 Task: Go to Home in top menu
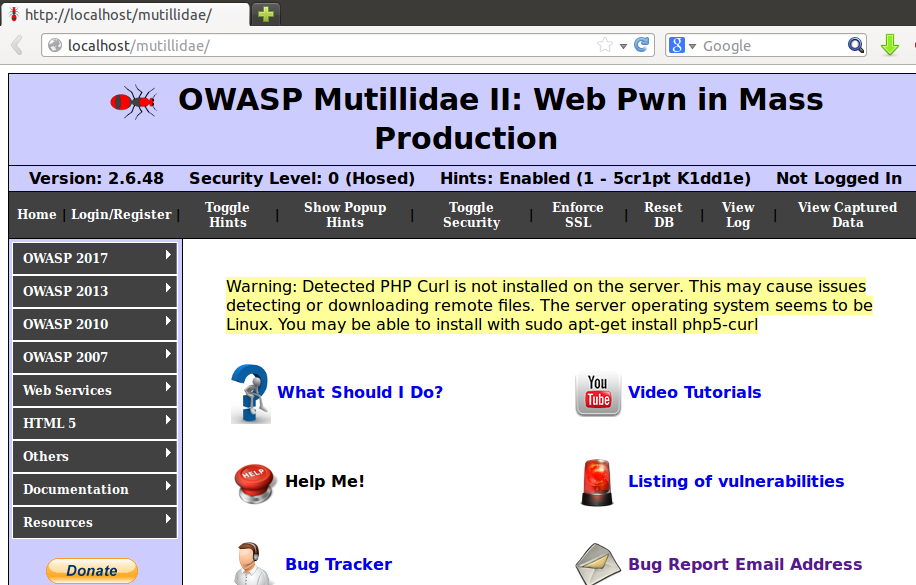(x=37, y=214)
